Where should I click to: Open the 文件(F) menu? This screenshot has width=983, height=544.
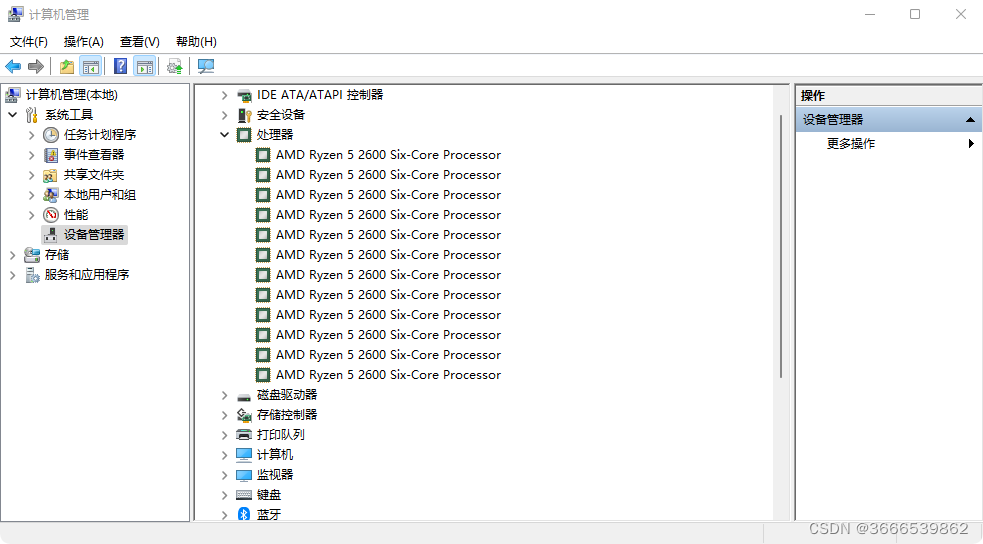coord(29,42)
